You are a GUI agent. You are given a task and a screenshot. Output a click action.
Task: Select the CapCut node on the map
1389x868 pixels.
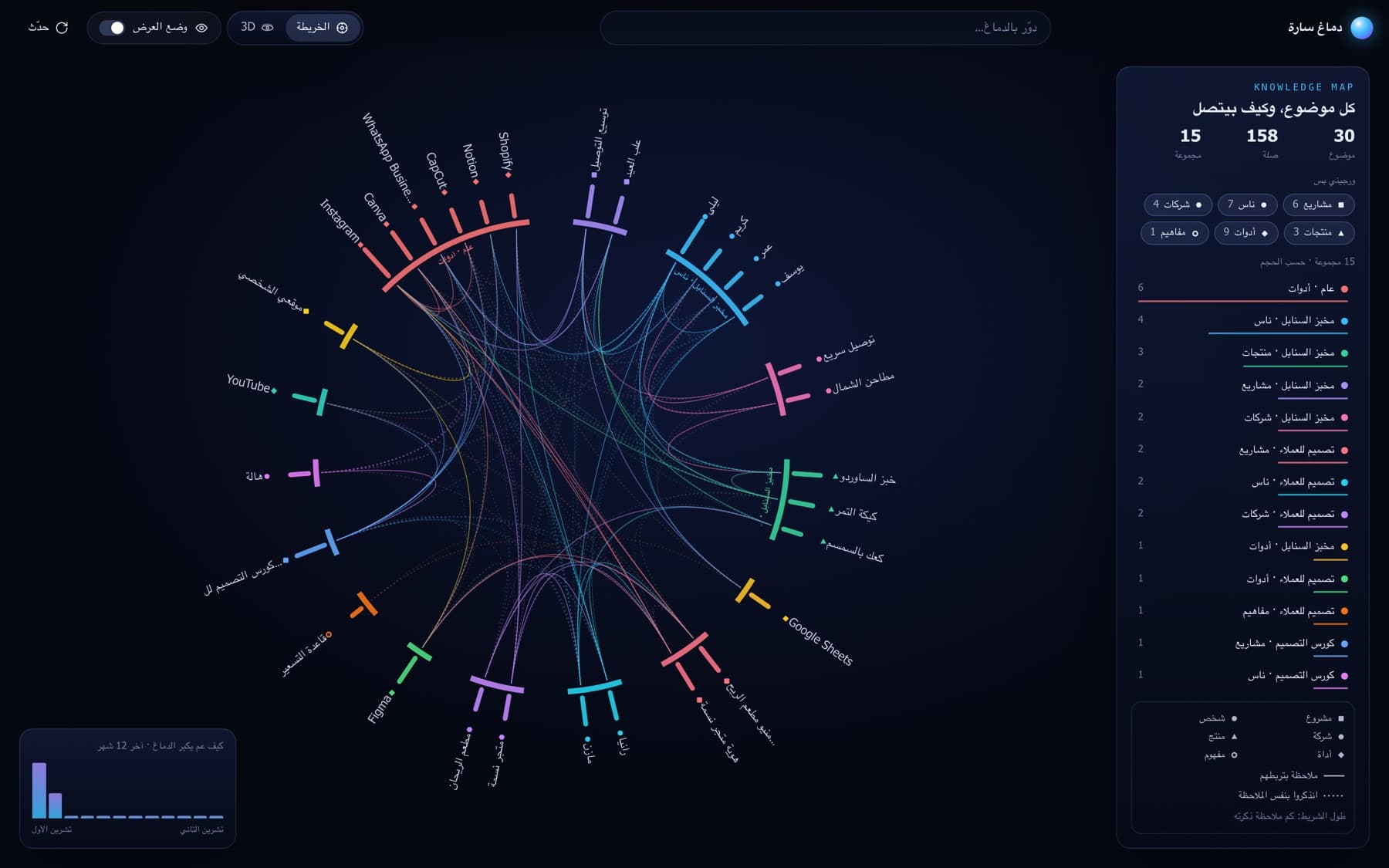[x=436, y=172]
